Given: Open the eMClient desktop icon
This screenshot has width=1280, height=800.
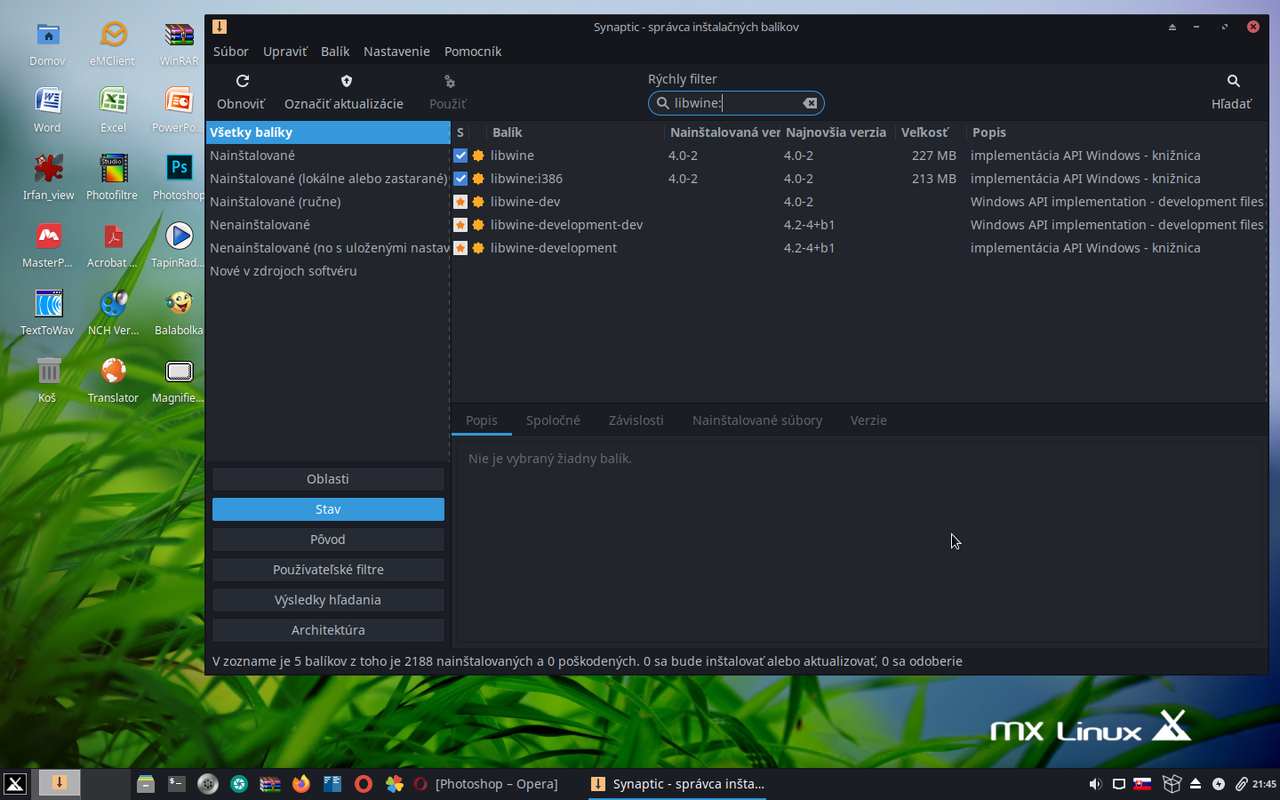Looking at the screenshot, I should [x=113, y=44].
